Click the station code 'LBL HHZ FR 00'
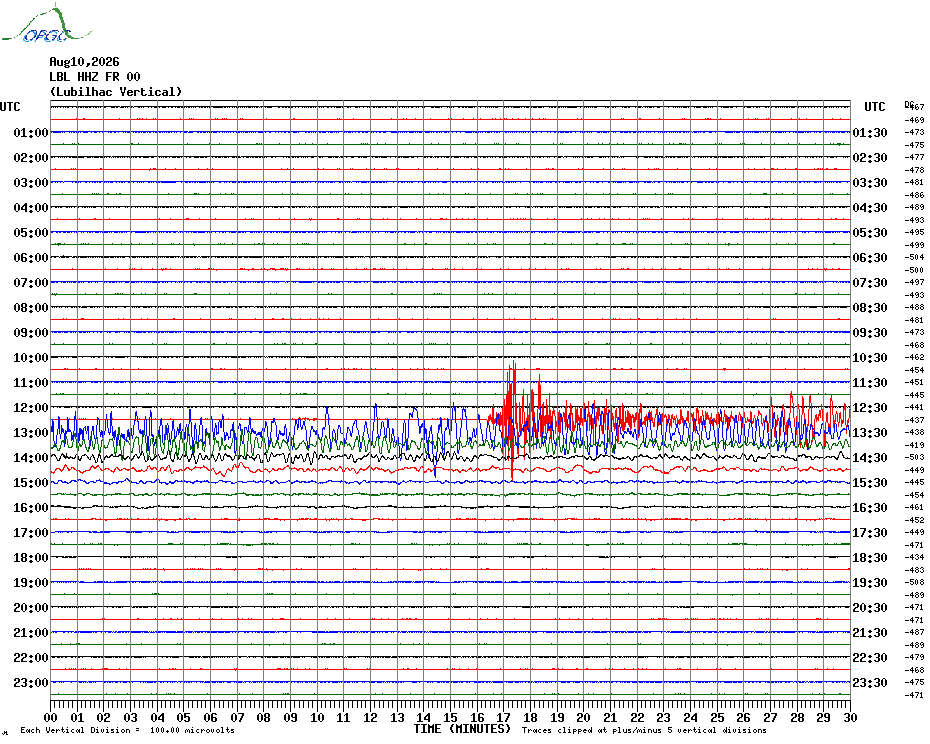 click(95, 77)
